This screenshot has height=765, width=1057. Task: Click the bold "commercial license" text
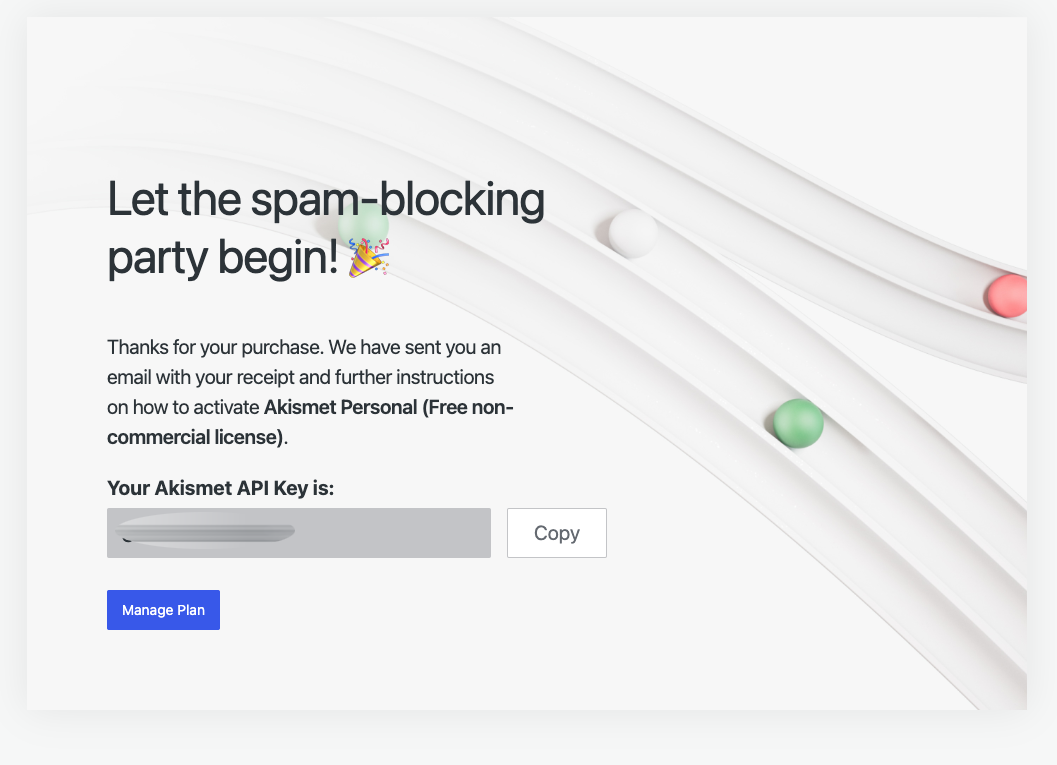click(195, 437)
